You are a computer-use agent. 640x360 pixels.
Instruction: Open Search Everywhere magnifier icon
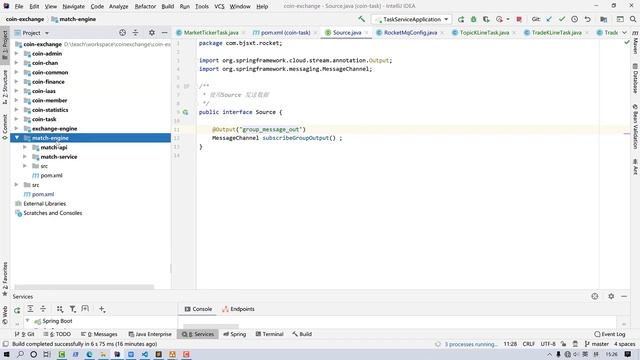[x=633, y=19]
